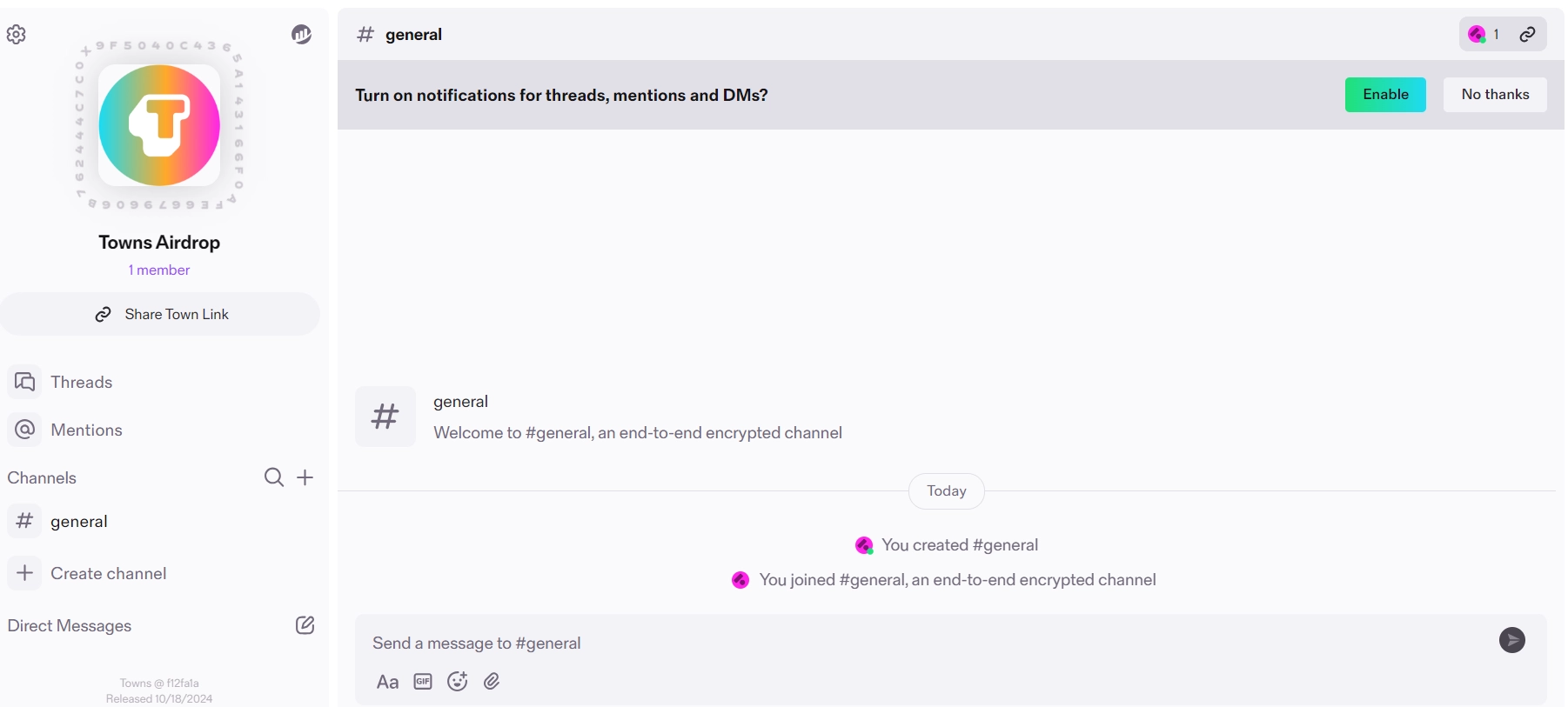This screenshot has height=707, width=1568.
Task: Click the profile avatar icon above the sidebar
Action: point(301,35)
